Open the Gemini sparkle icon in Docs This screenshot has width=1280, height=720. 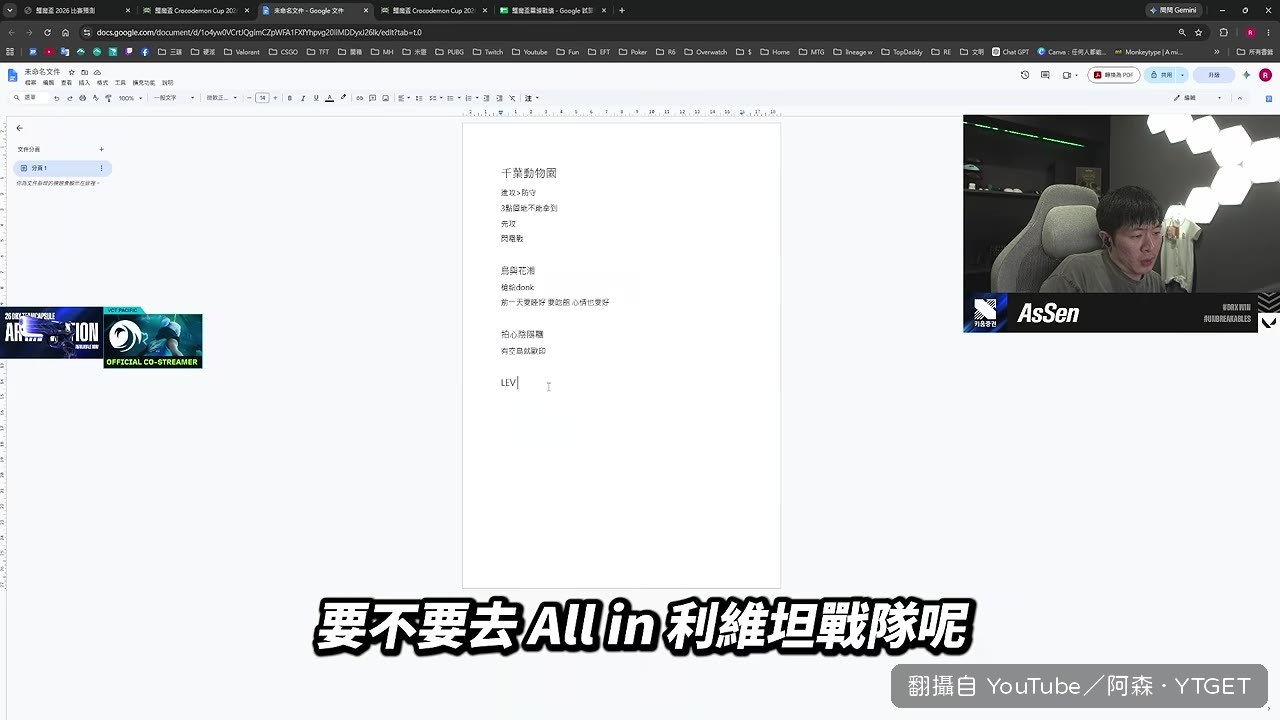(1246, 75)
